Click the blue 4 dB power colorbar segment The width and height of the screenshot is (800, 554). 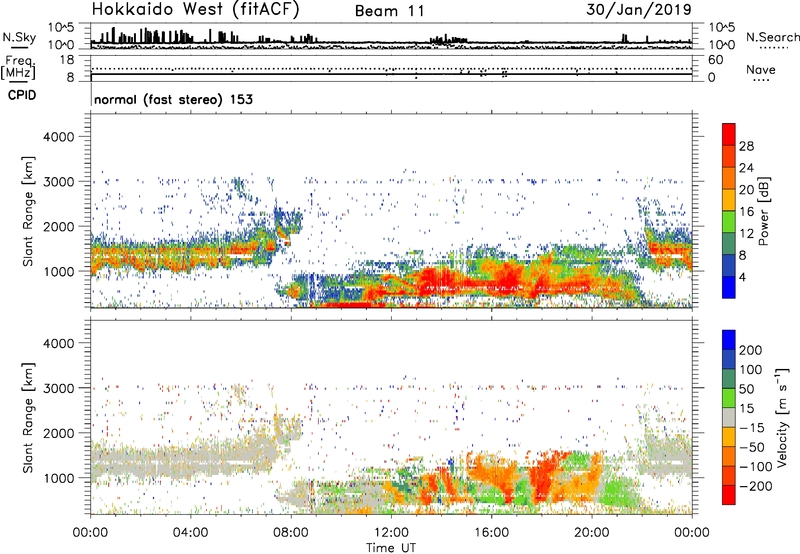[x=729, y=287]
